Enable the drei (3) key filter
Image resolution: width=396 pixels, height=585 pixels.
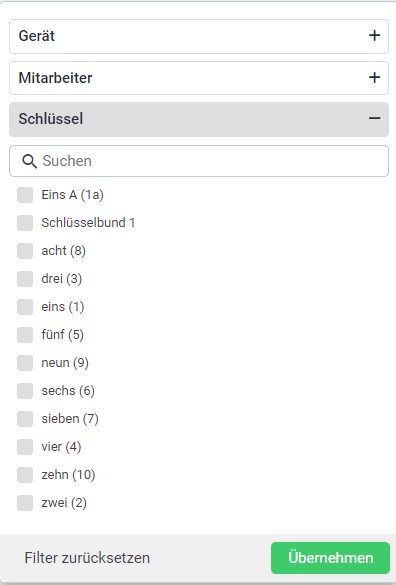point(25,279)
